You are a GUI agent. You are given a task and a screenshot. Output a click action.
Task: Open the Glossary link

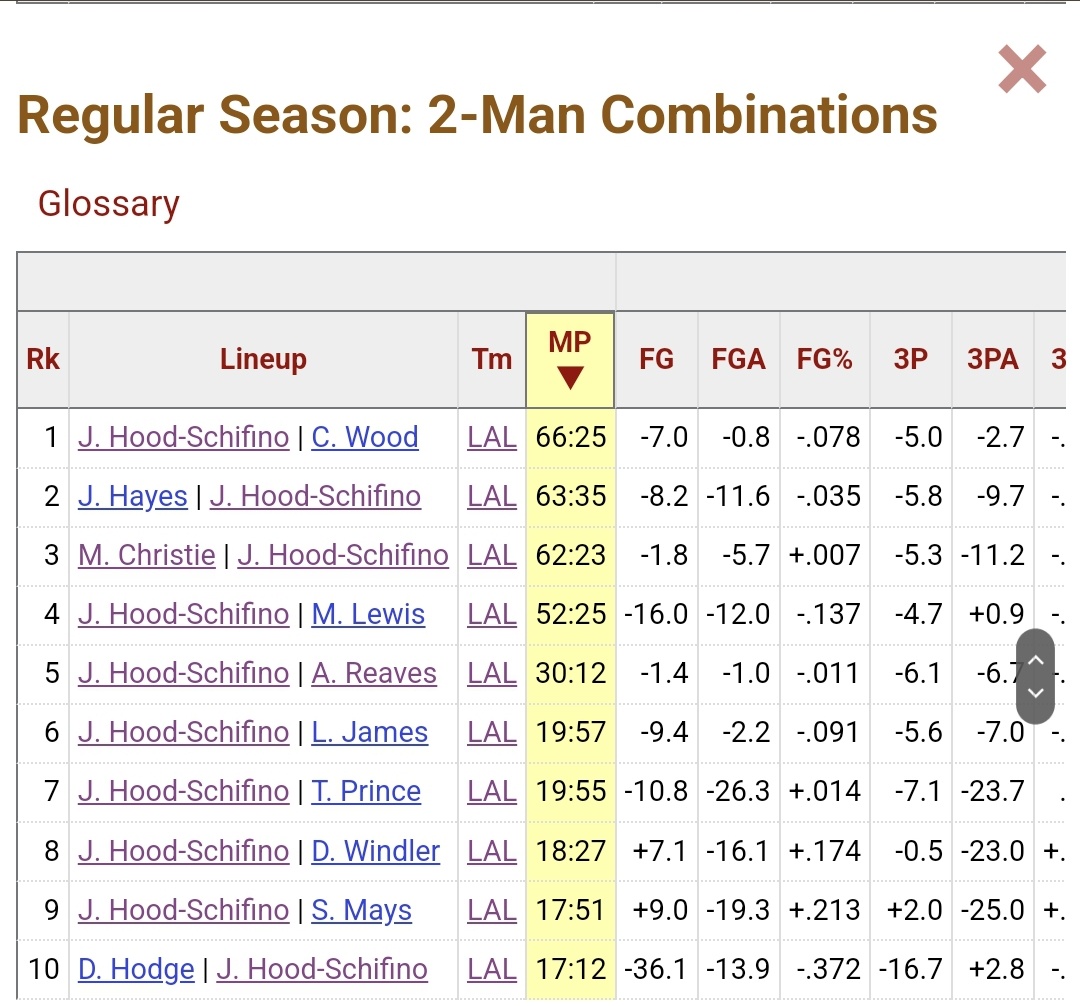(x=109, y=204)
